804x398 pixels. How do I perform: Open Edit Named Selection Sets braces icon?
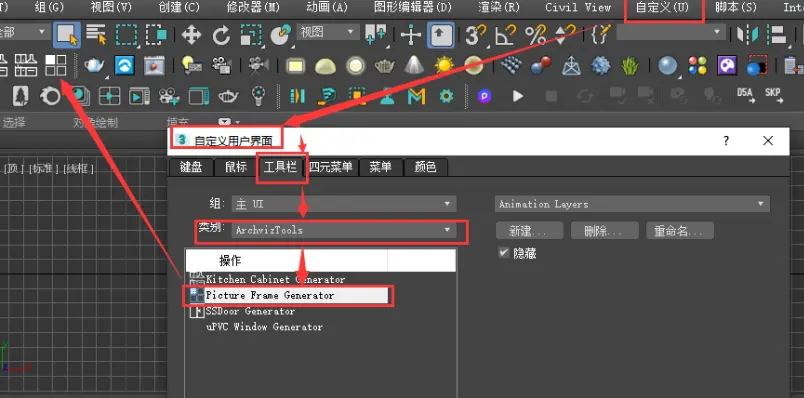(600, 35)
